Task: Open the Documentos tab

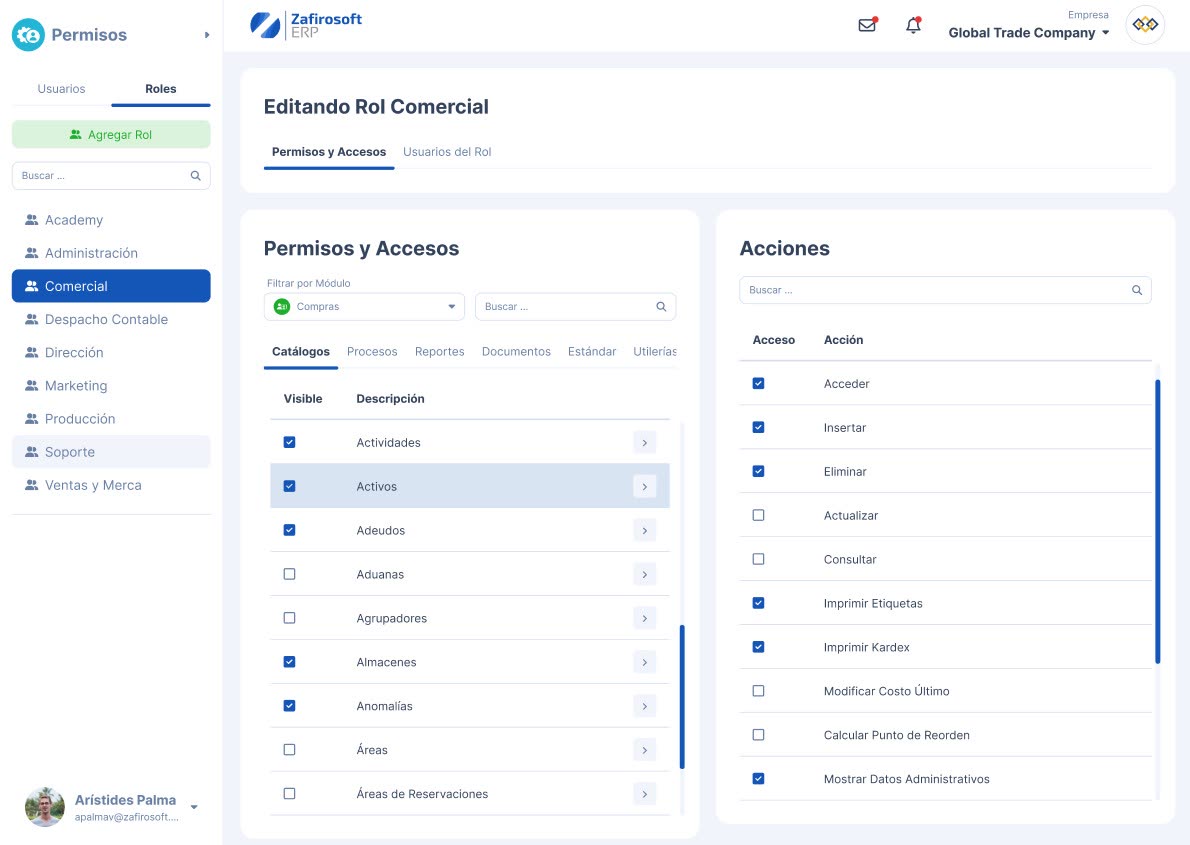Action: (516, 352)
